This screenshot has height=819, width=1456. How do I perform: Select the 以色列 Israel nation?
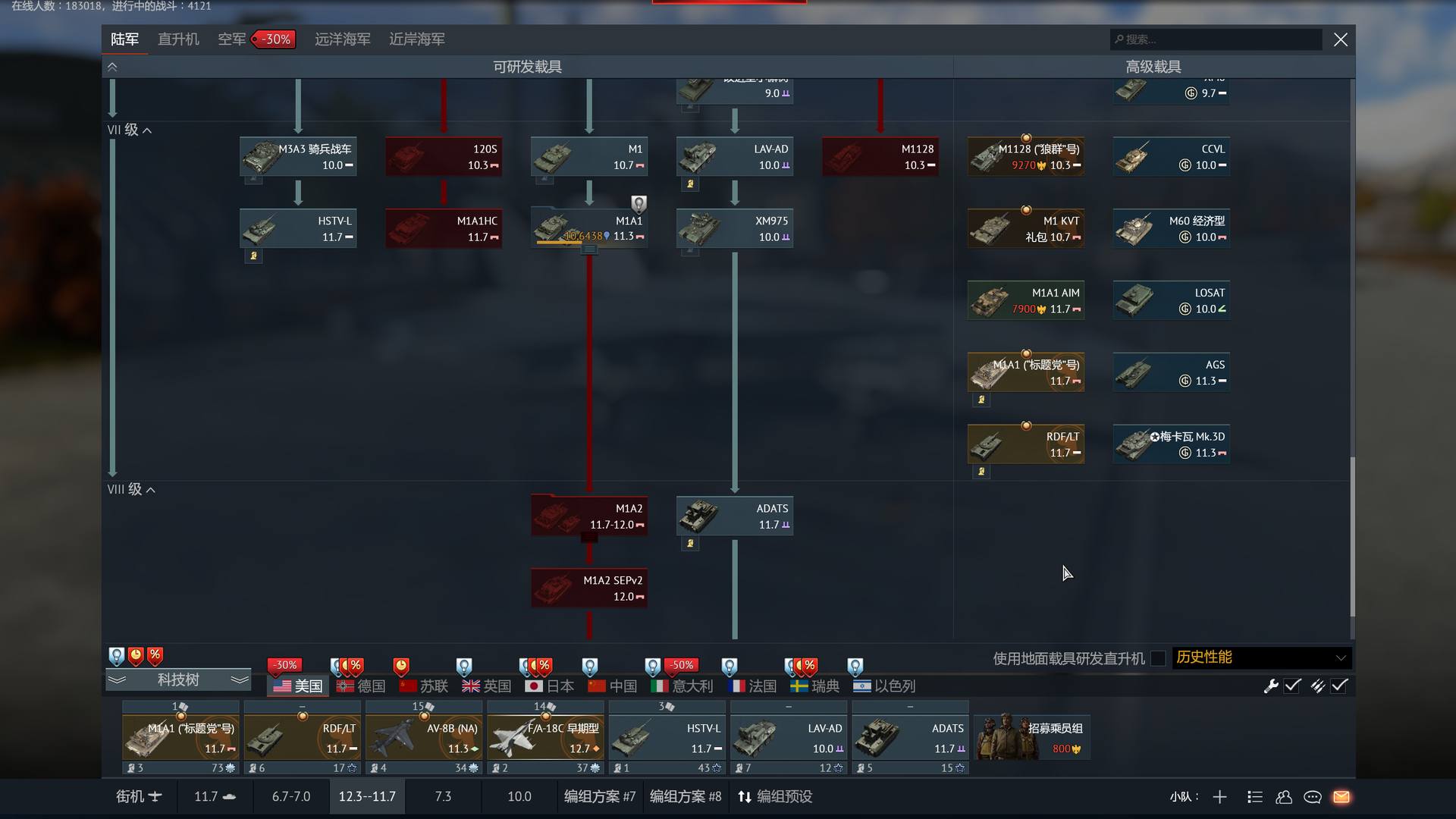pyautogui.click(x=885, y=686)
